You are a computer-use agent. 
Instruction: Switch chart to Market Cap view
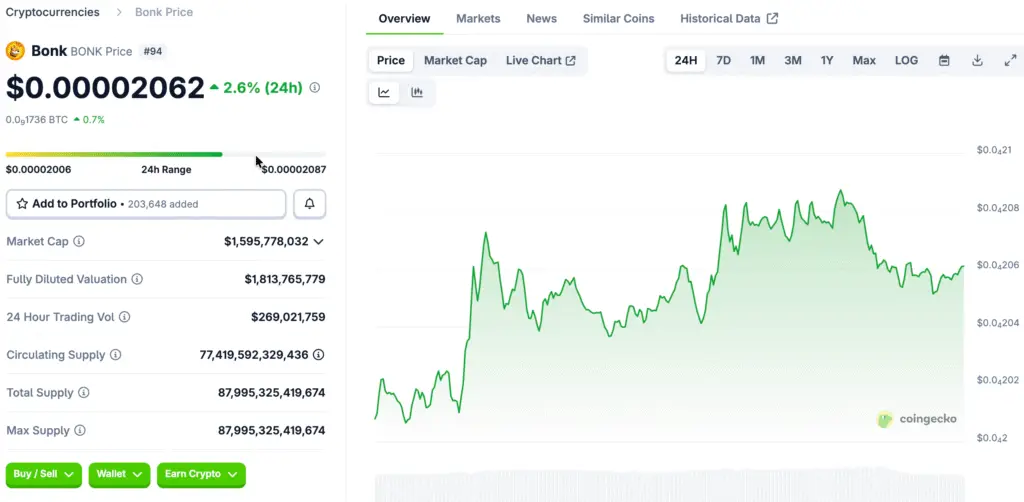(455, 61)
